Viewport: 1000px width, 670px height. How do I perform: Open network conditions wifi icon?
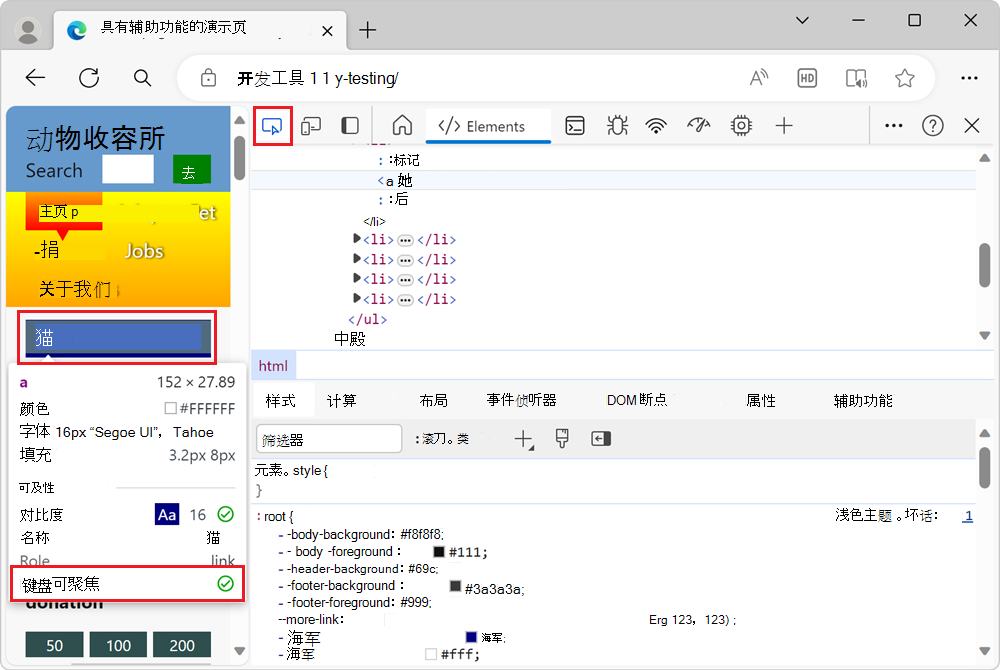[x=656, y=125]
